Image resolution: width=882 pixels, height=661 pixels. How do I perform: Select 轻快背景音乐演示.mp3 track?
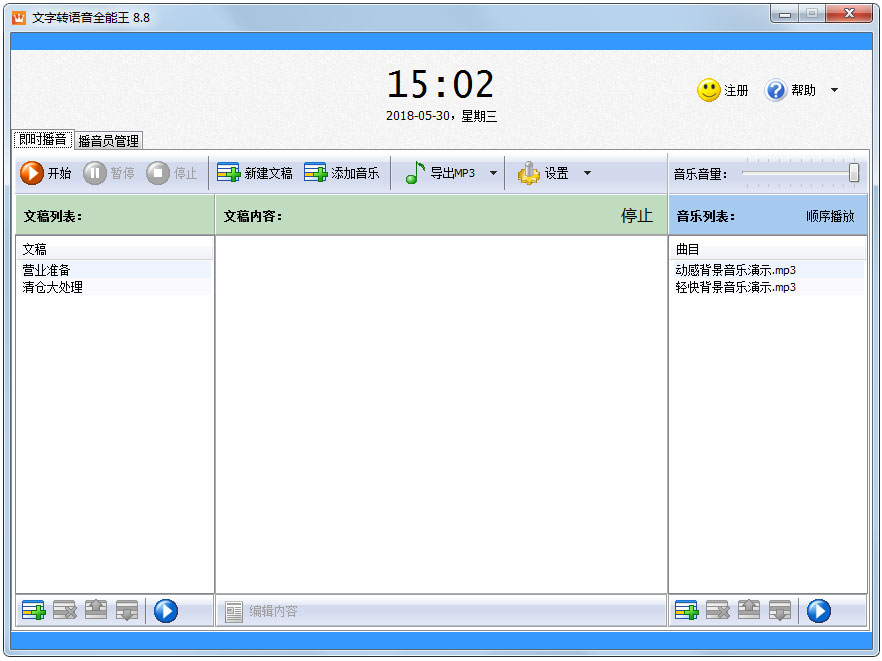tap(768, 287)
